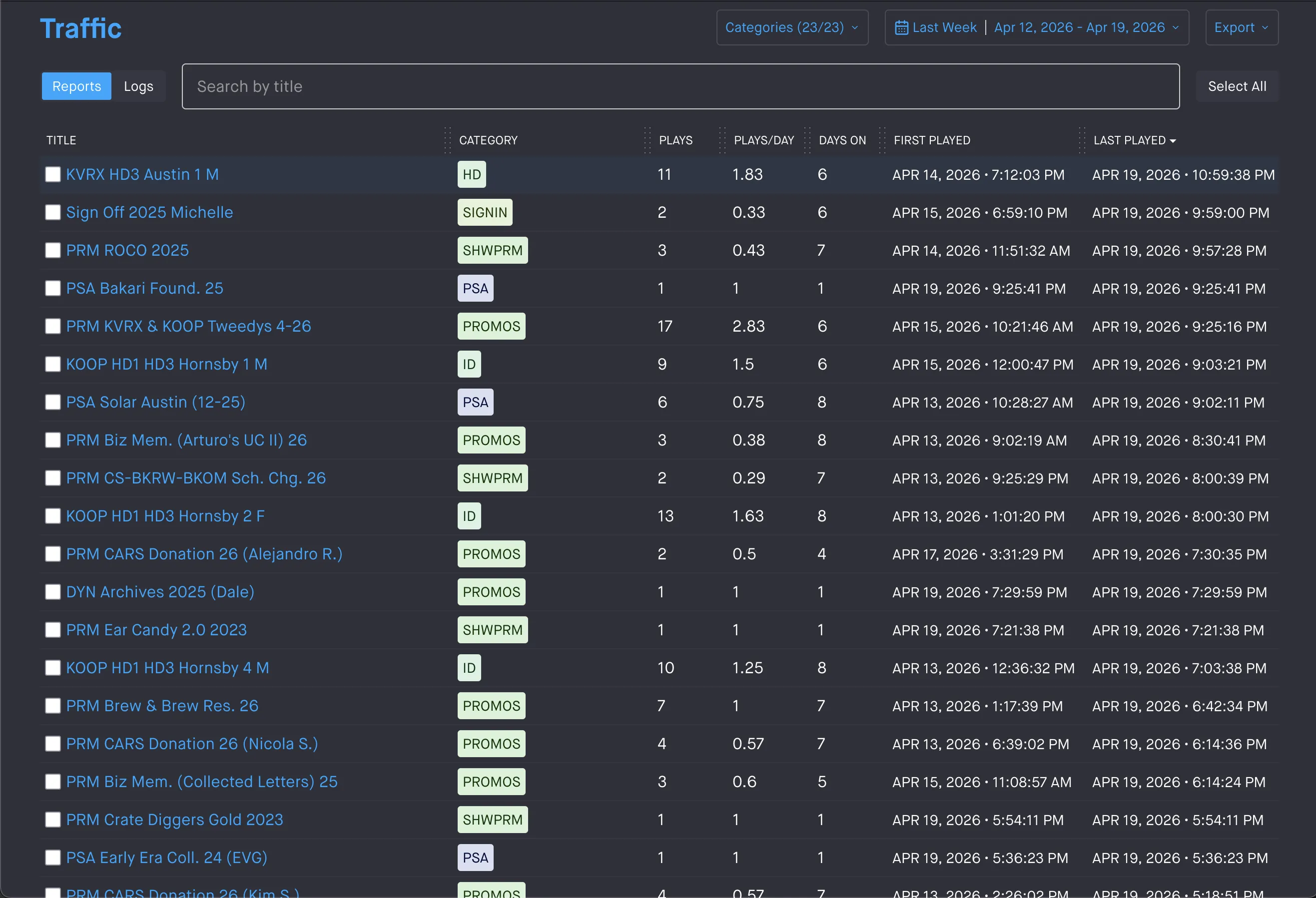
Task: Check the PRM Brew & Brew Res. 26 box
Action: [52, 706]
